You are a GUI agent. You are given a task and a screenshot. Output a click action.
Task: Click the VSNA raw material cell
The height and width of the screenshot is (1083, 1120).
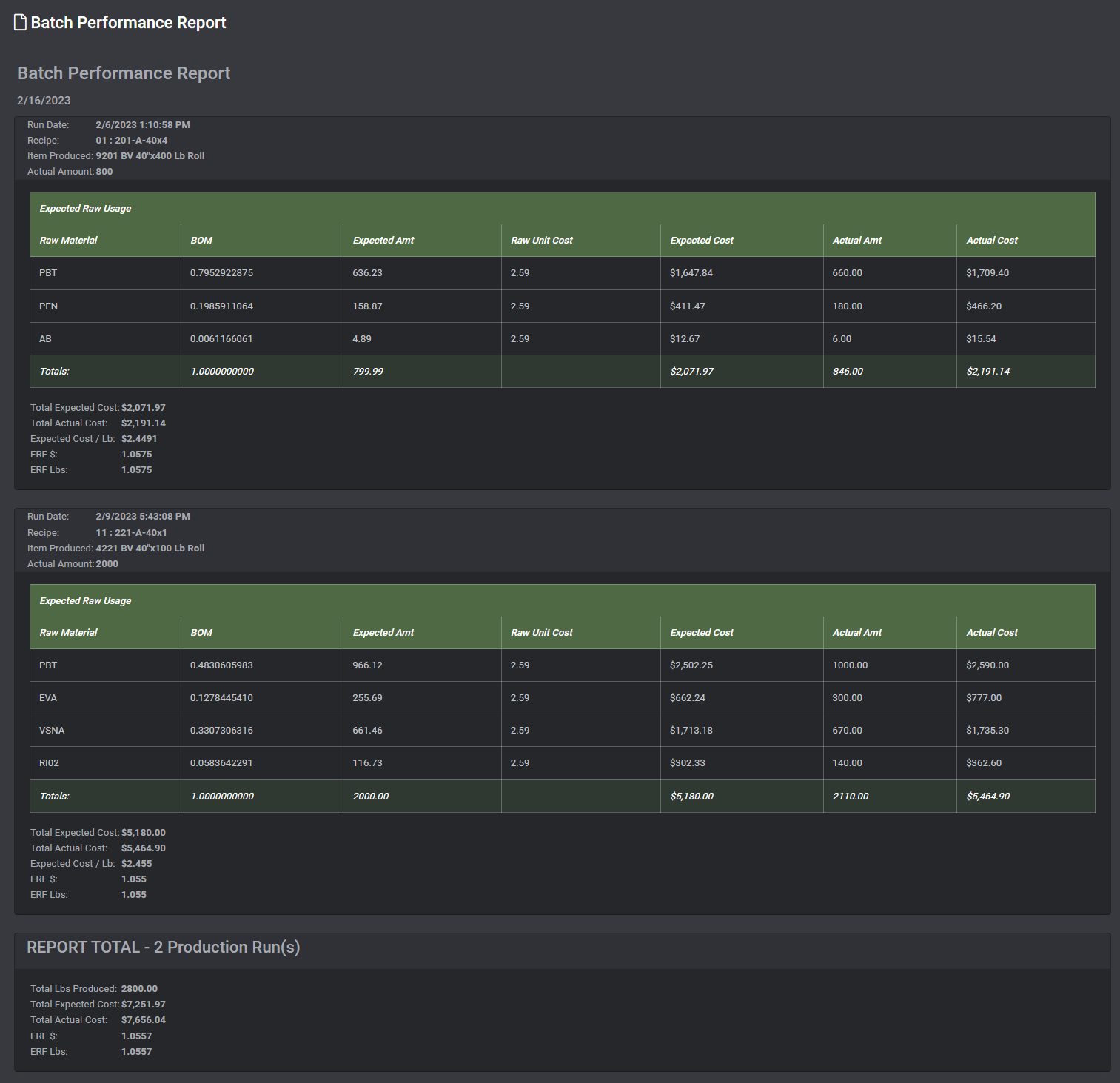click(x=52, y=731)
